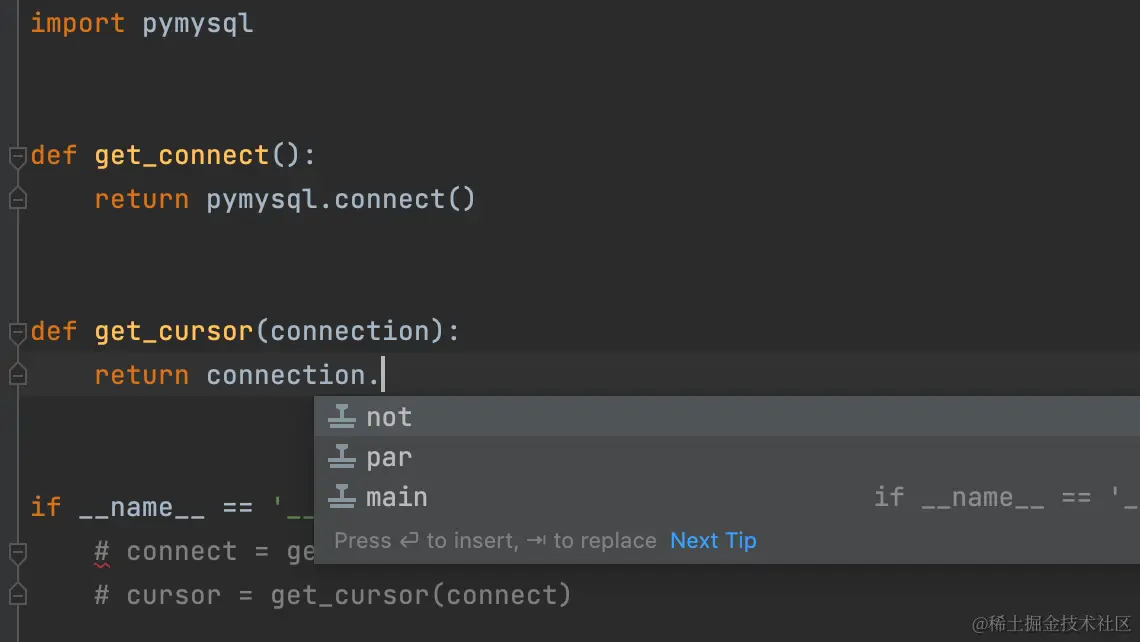Place caret on "pymysql" in import statement
Image resolution: width=1140 pixels, height=642 pixels.
coord(198,24)
